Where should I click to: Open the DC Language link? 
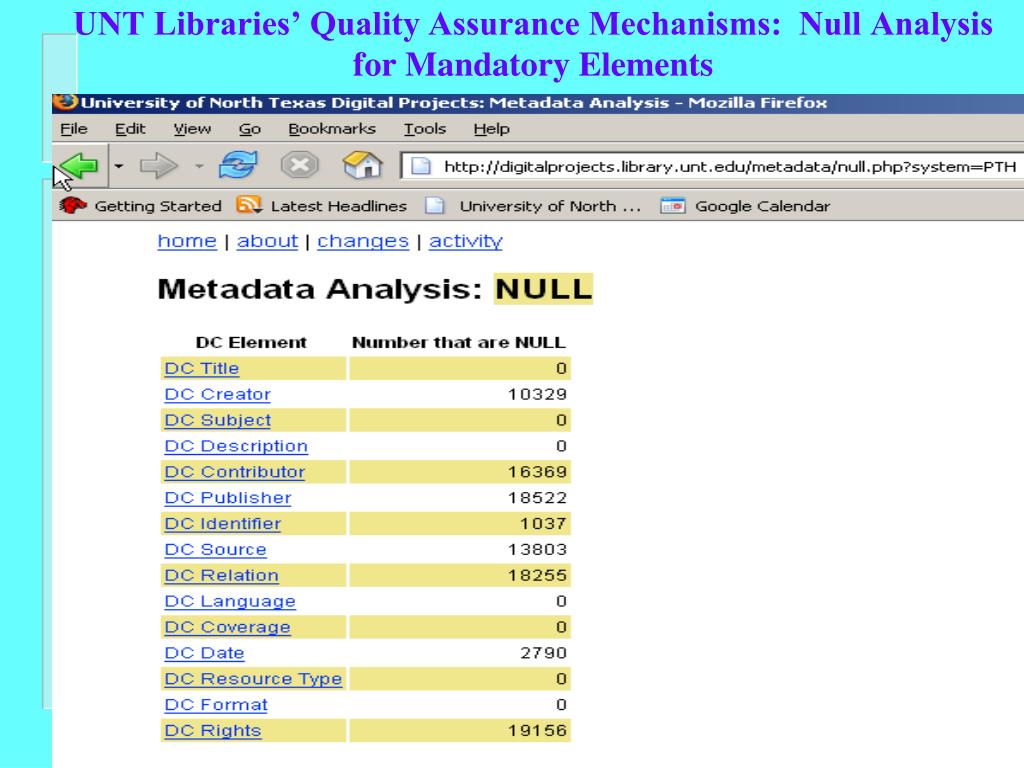230,601
